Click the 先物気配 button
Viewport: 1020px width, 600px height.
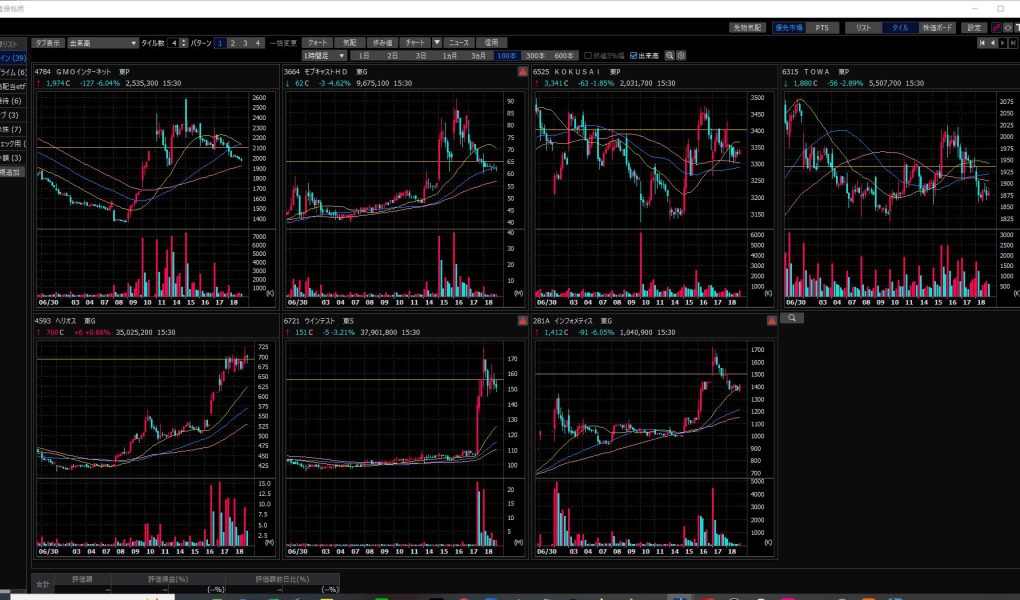(746, 28)
